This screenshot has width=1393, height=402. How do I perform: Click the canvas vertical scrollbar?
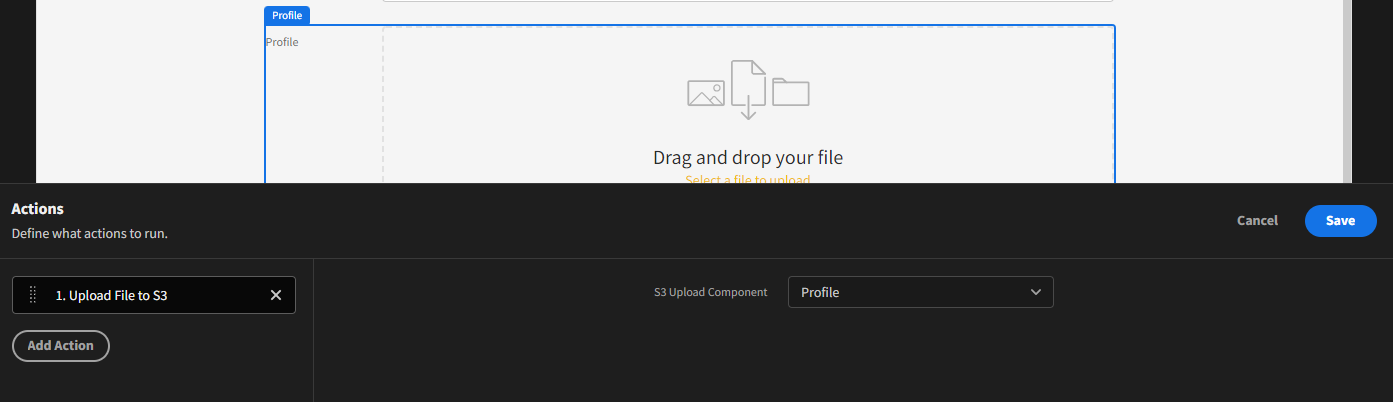click(x=1345, y=91)
